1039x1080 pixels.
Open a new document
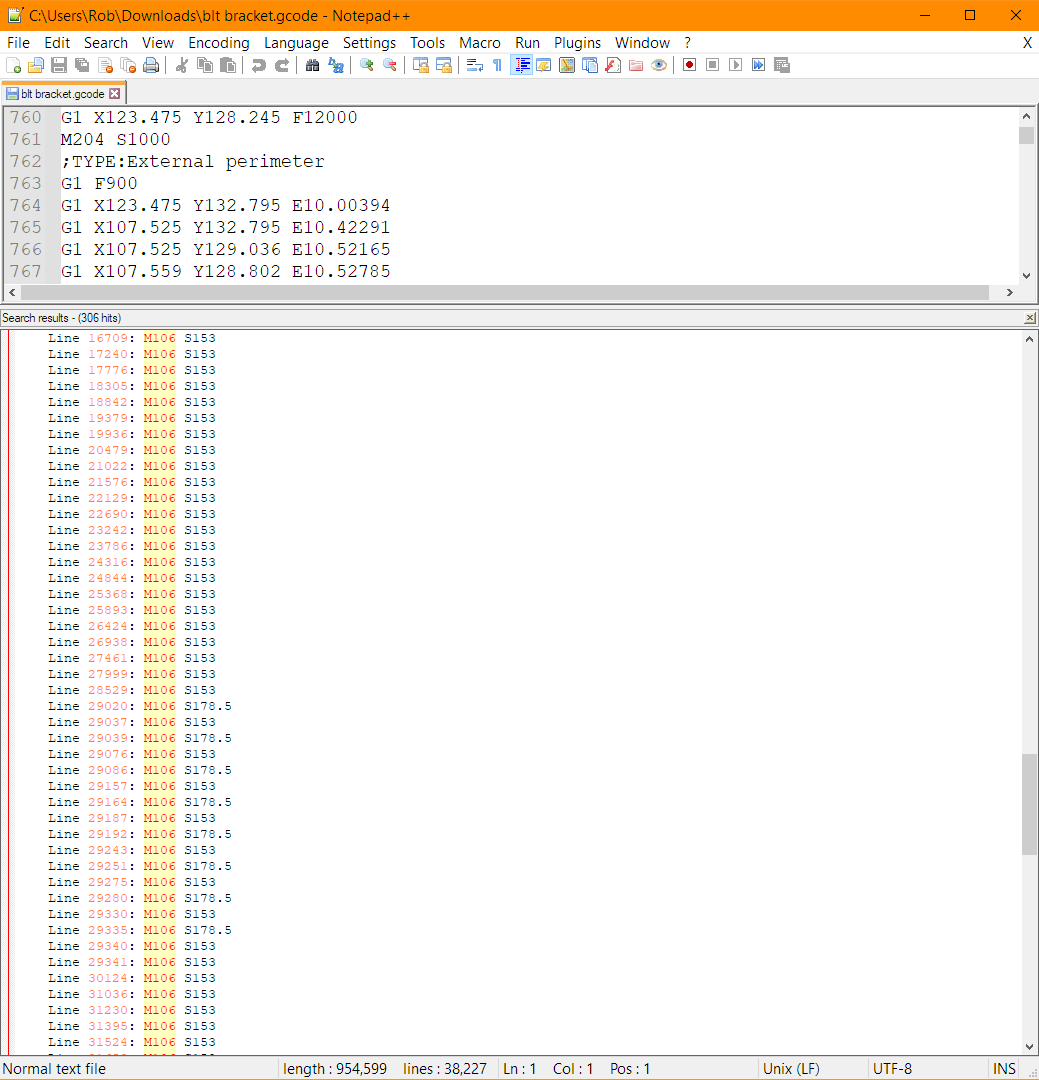click(x=12, y=64)
